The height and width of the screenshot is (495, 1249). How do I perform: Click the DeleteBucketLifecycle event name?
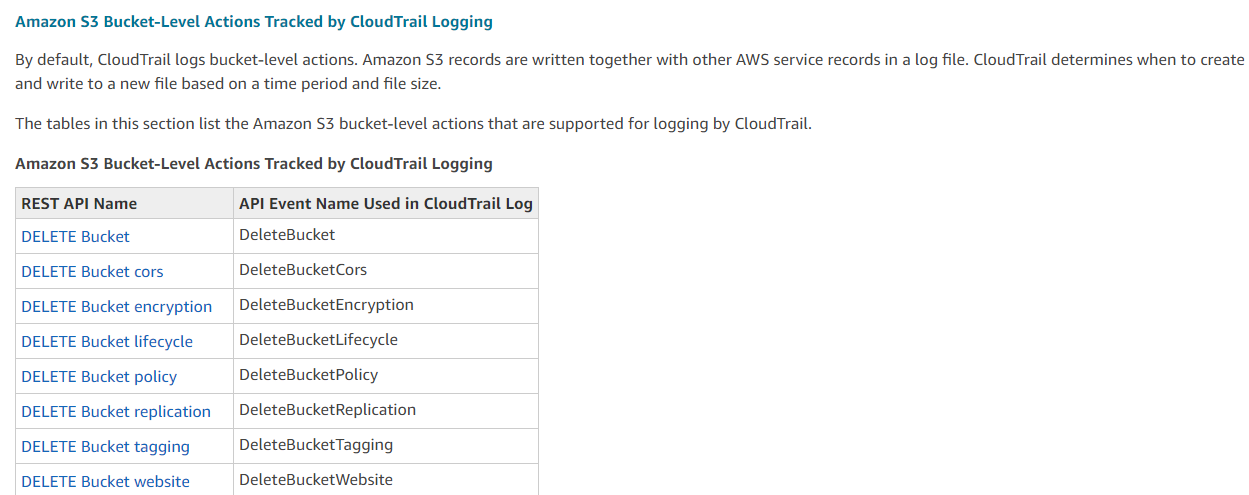click(318, 340)
